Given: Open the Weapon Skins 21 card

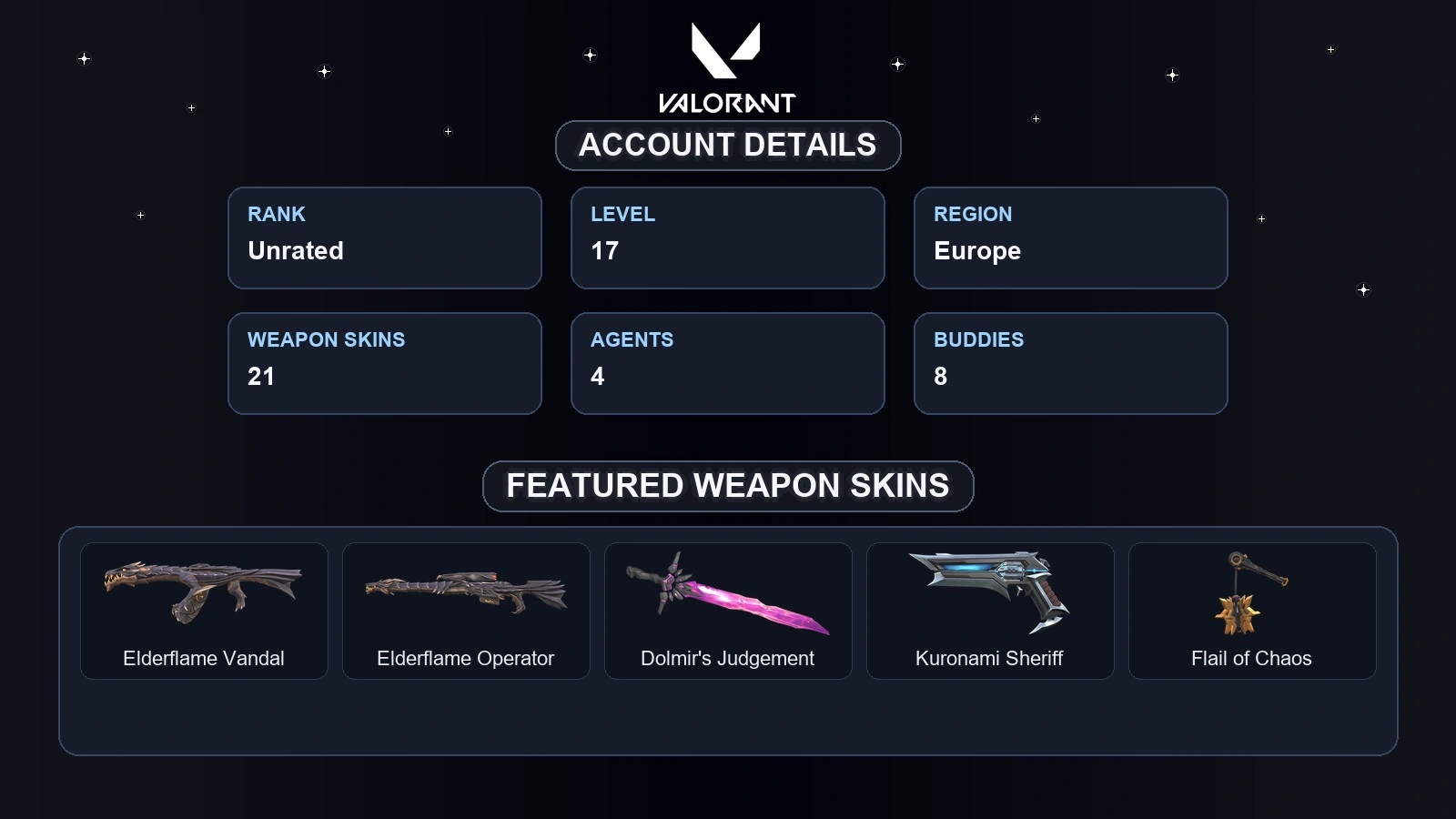Looking at the screenshot, I should point(385,364).
